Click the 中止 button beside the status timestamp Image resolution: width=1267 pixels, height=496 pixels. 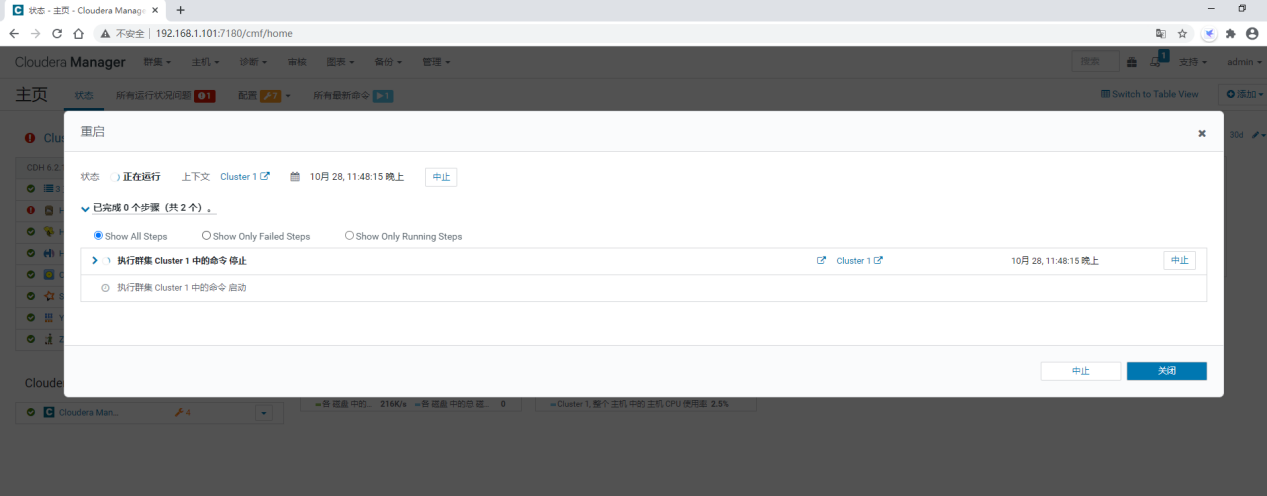pyautogui.click(x=441, y=177)
